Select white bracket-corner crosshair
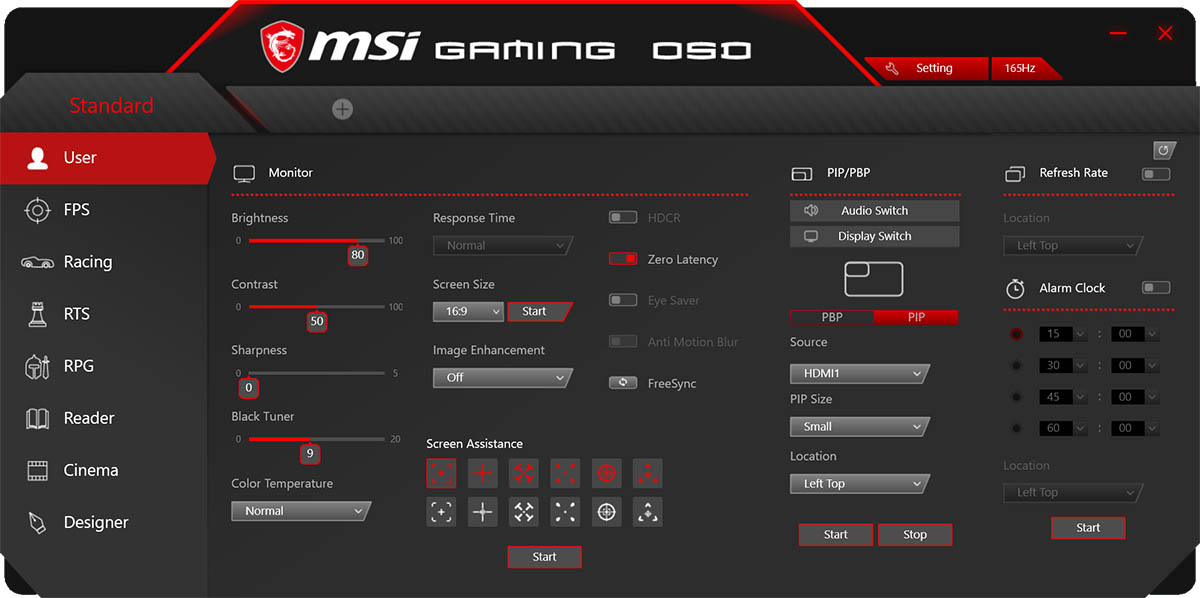This screenshot has height=598, width=1200. pos(441,512)
